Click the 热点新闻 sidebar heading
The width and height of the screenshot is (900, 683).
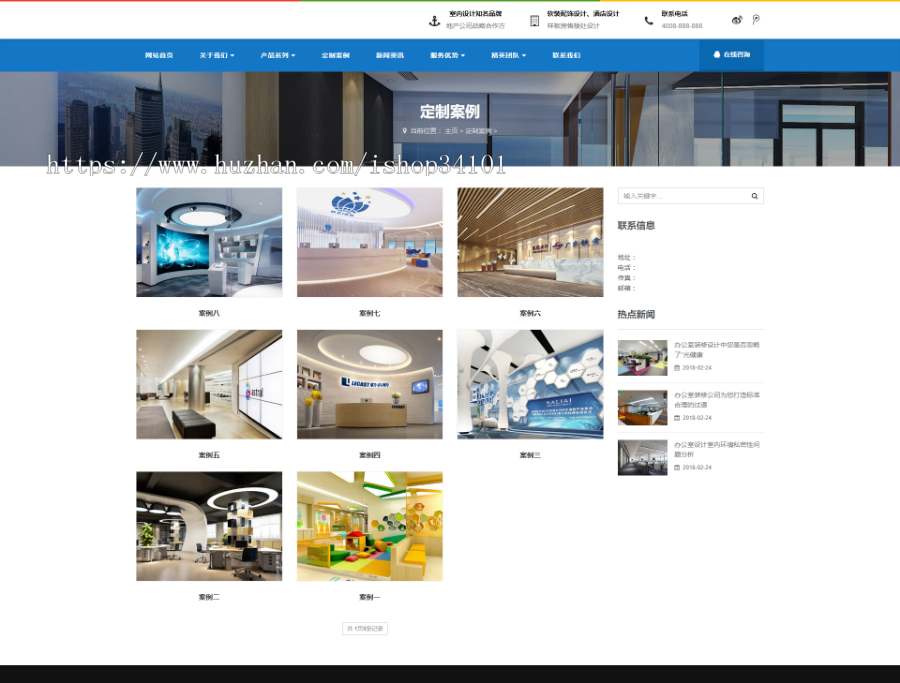636,315
